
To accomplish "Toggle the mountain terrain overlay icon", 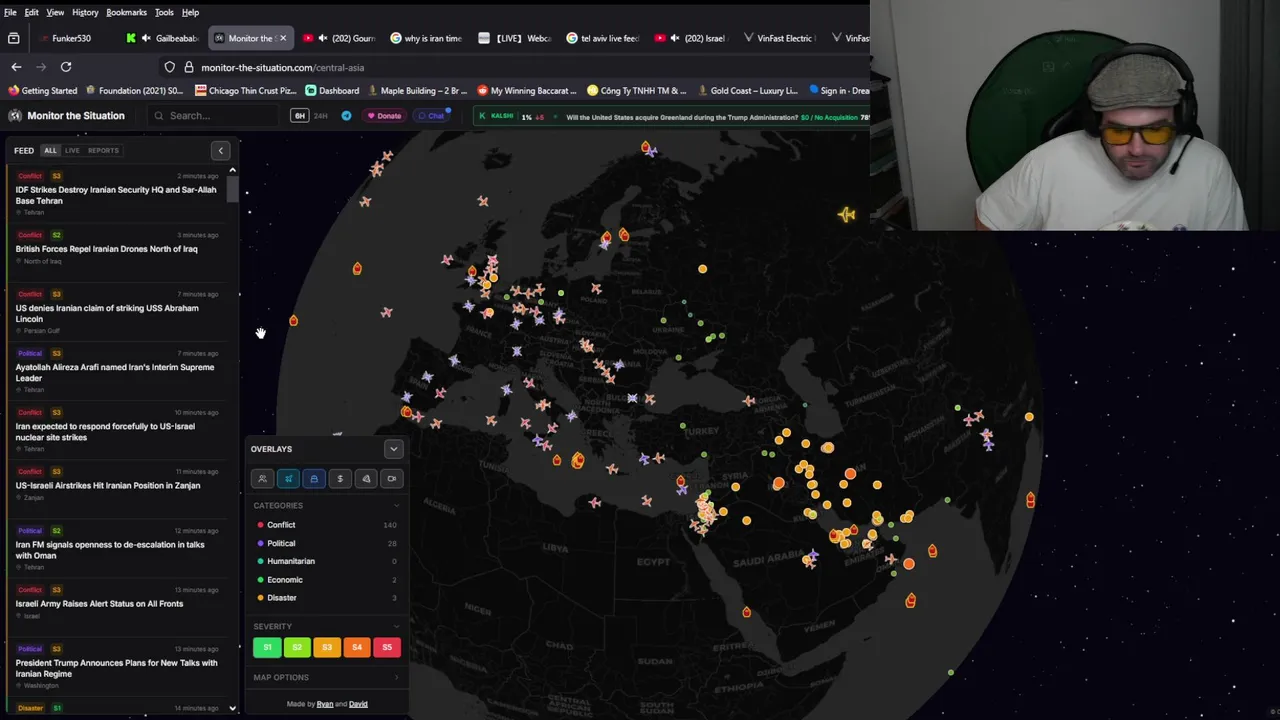I will point(366,479).
